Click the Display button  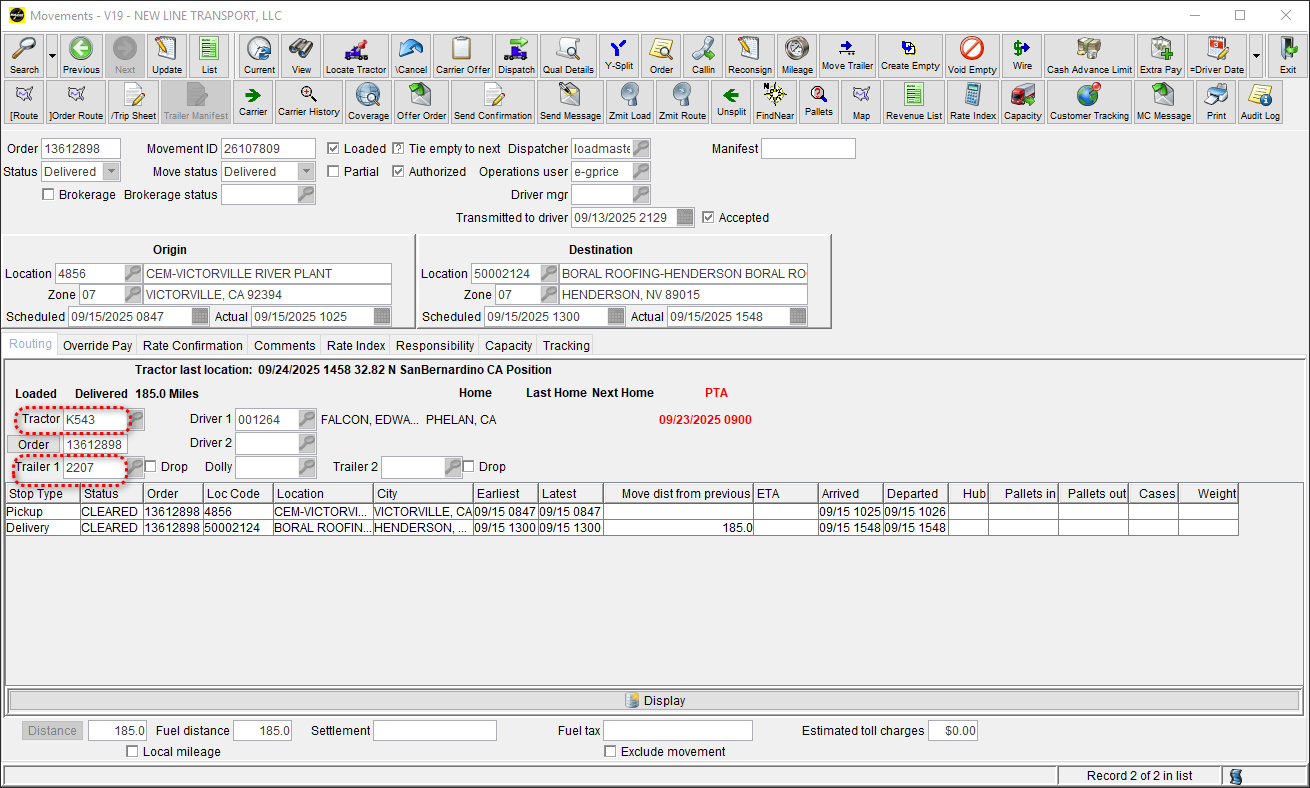[655, 700]
